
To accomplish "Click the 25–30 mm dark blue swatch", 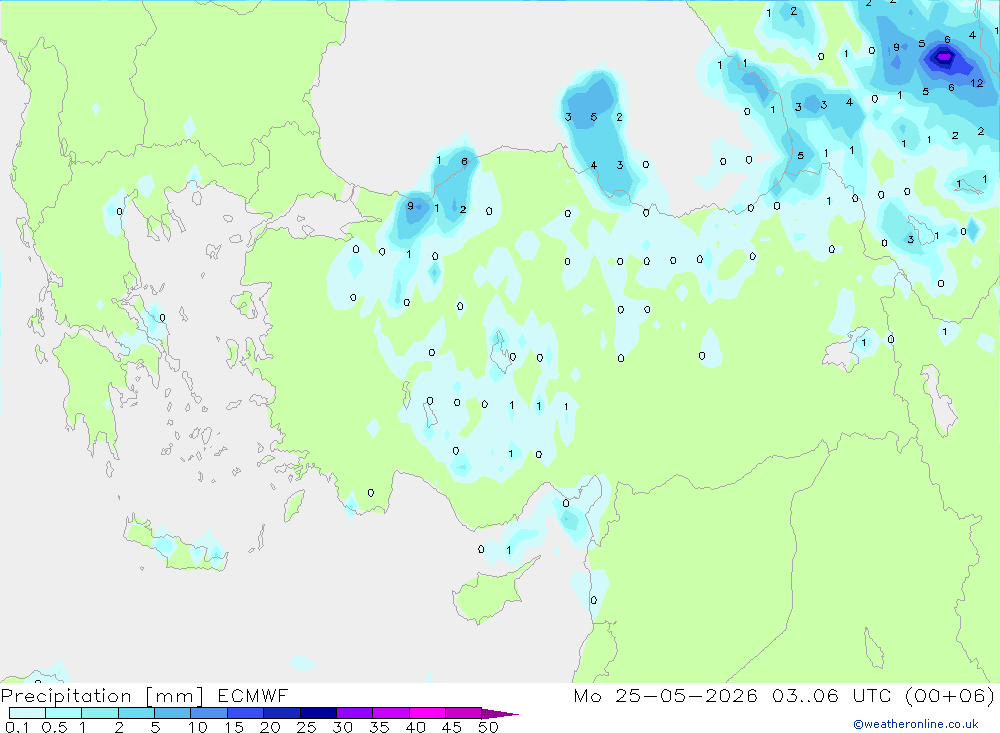I will click(x=318, y=713).
